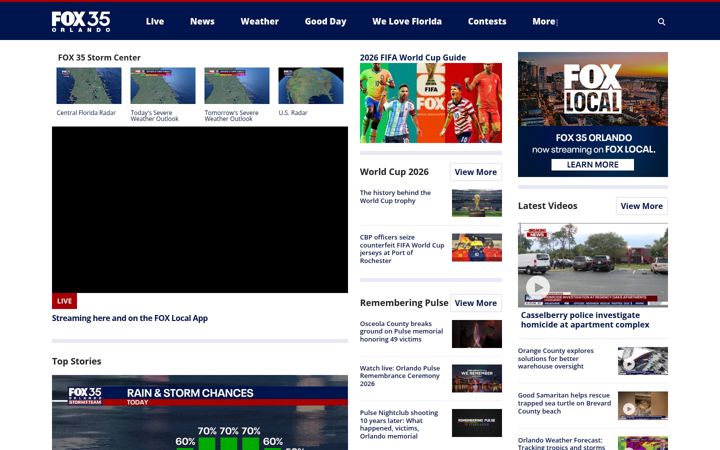This screenshot has width=720, height=450.
Task: Open Orange County warehouse oversight story
Action: (x=556, y=359)
